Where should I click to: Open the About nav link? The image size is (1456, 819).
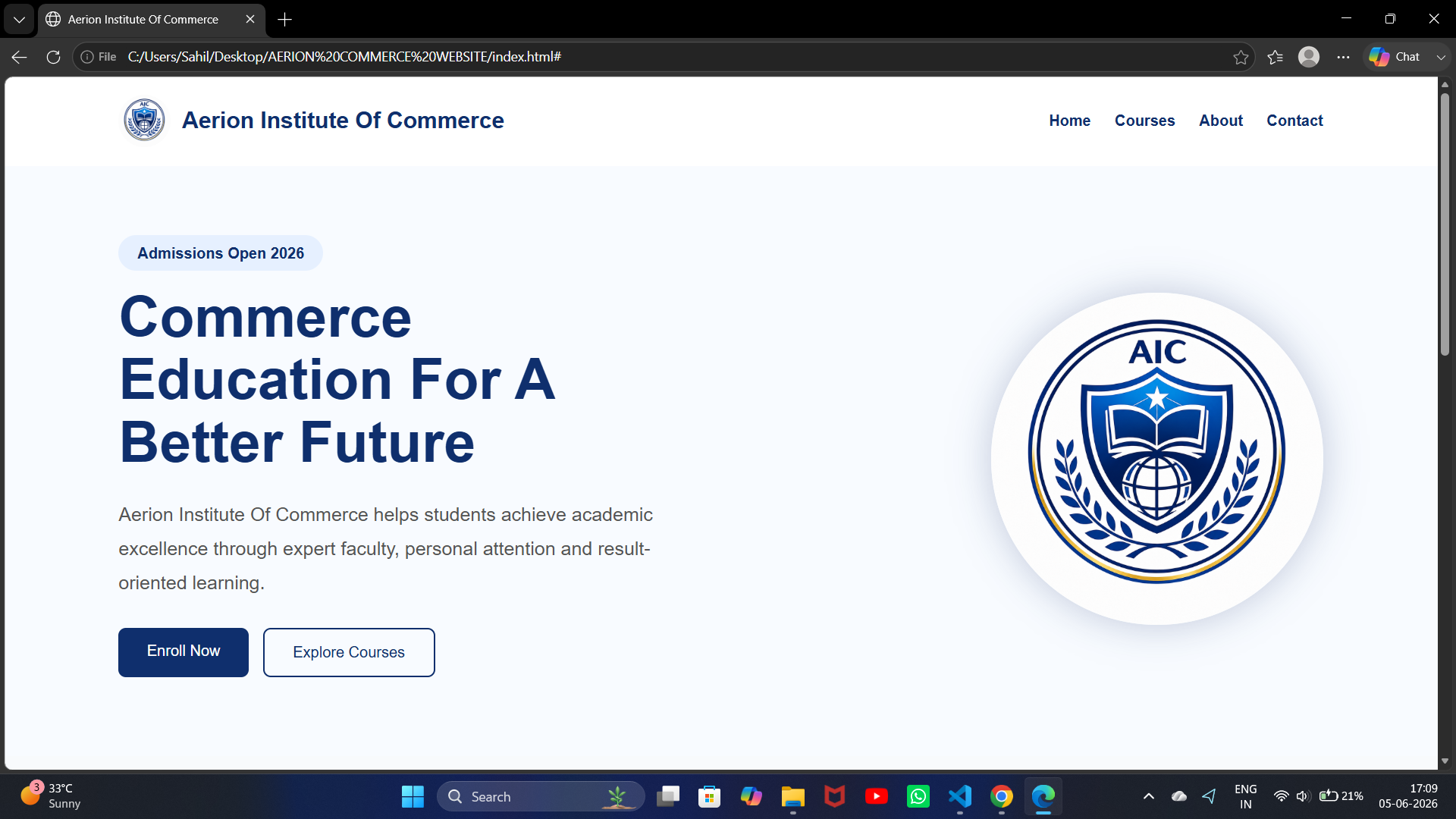[x=1221, y=121]
